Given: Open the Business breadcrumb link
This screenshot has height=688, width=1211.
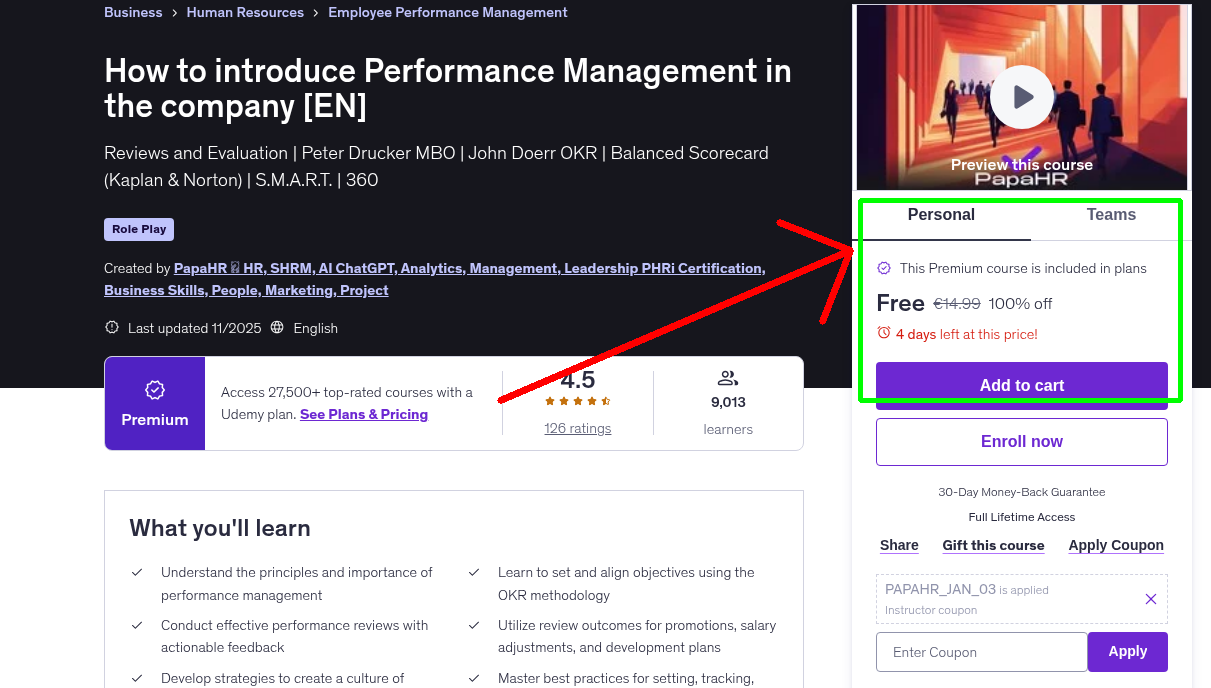Looking at the screenshot, I should tap(133, 12).
